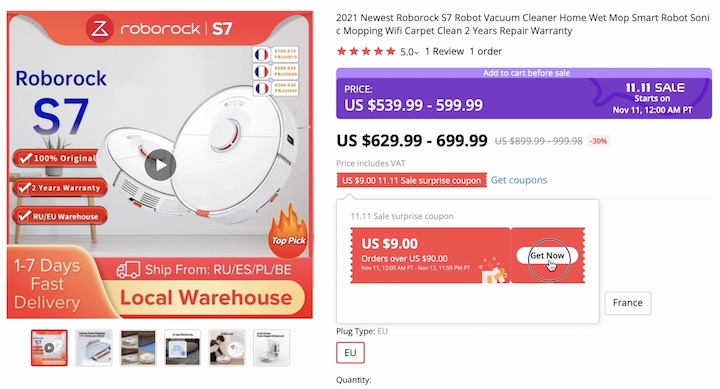This screenshot has height=389, width=720.
Task: Select the France ship-from option
Action: (627, 303)
